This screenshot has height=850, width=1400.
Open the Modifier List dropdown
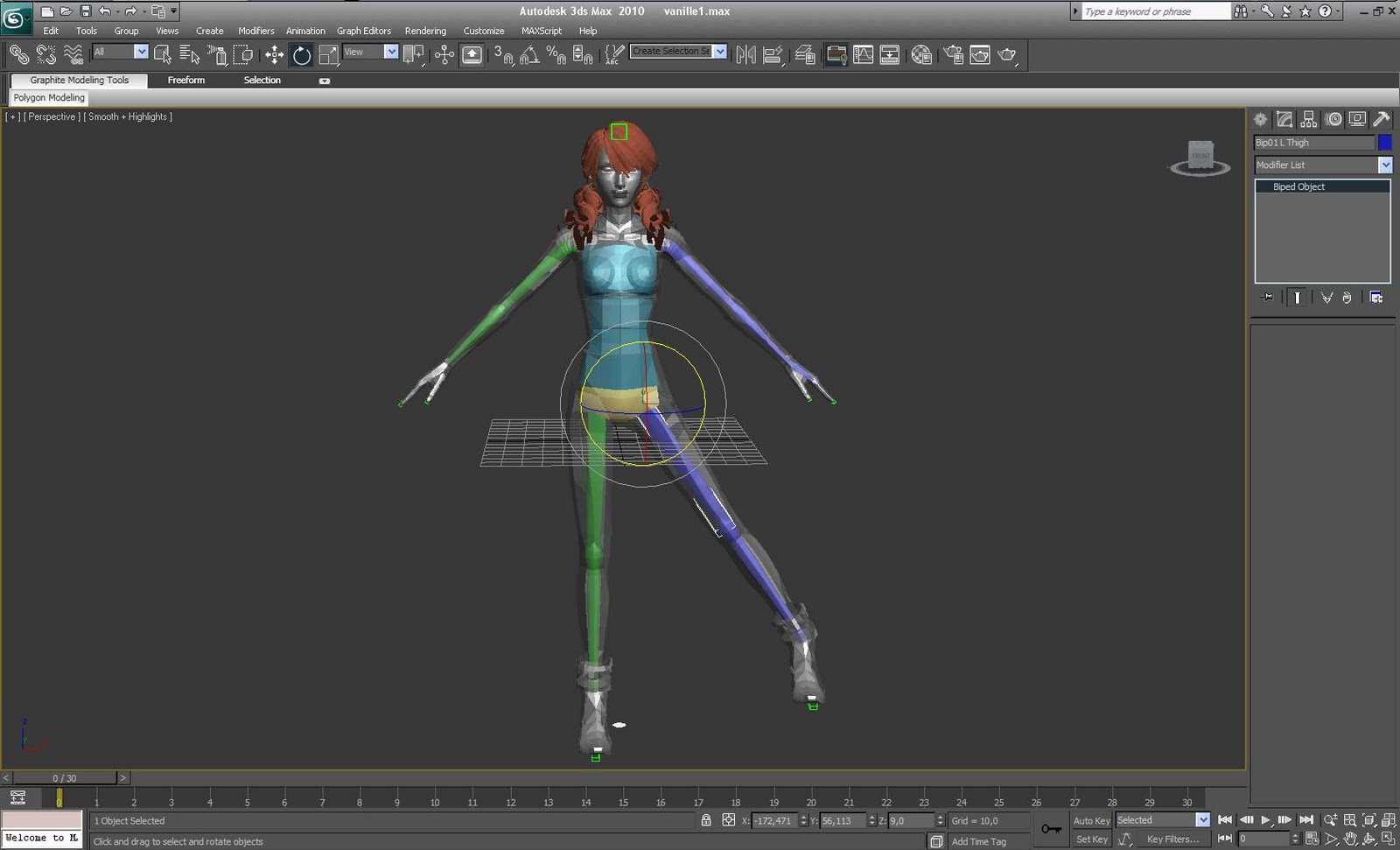[1385, 165]
